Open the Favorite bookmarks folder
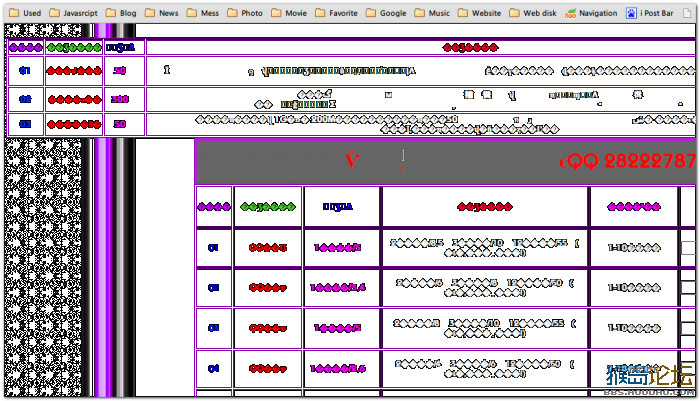This screenshot has height=401, width=700. coord(336,13)
